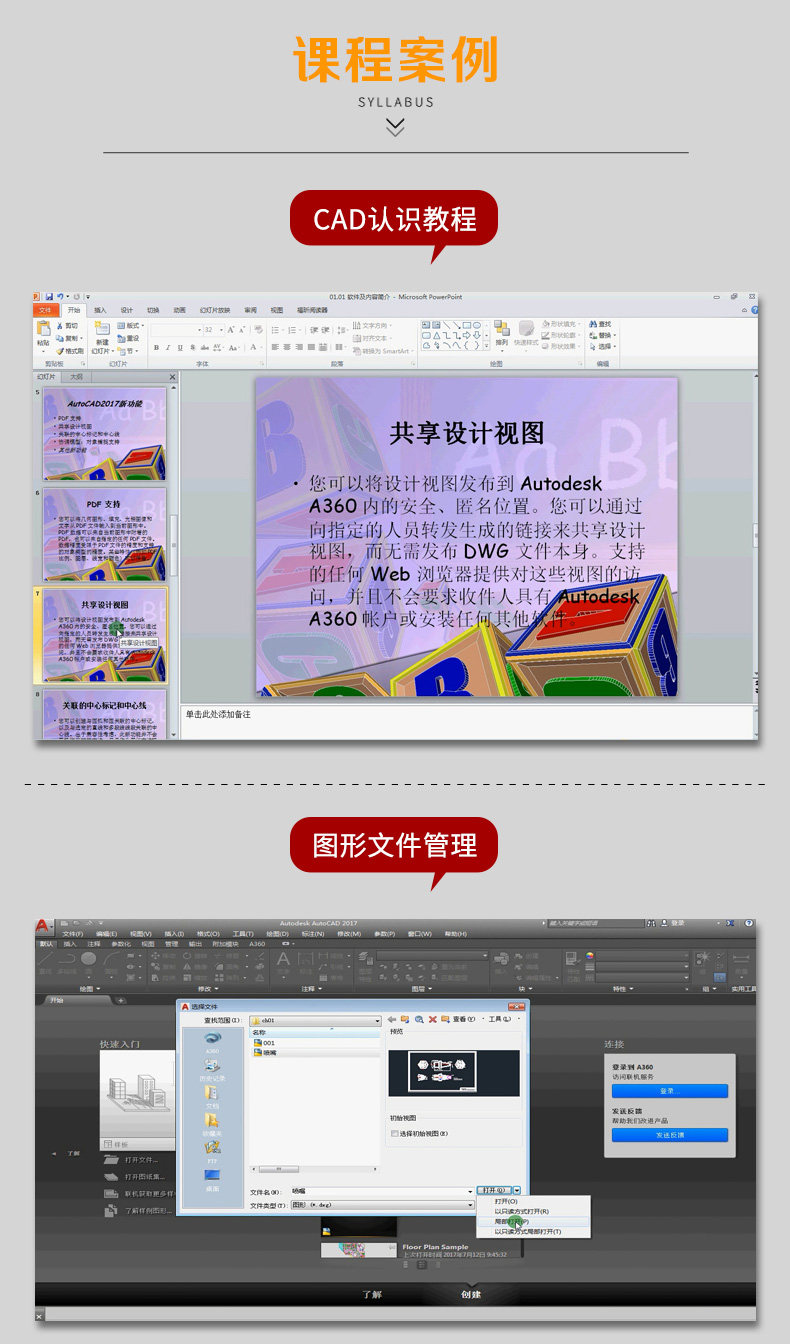
Task: Click the 快速样式 icon in PowerPoint
Action: (x=525, y=329)
